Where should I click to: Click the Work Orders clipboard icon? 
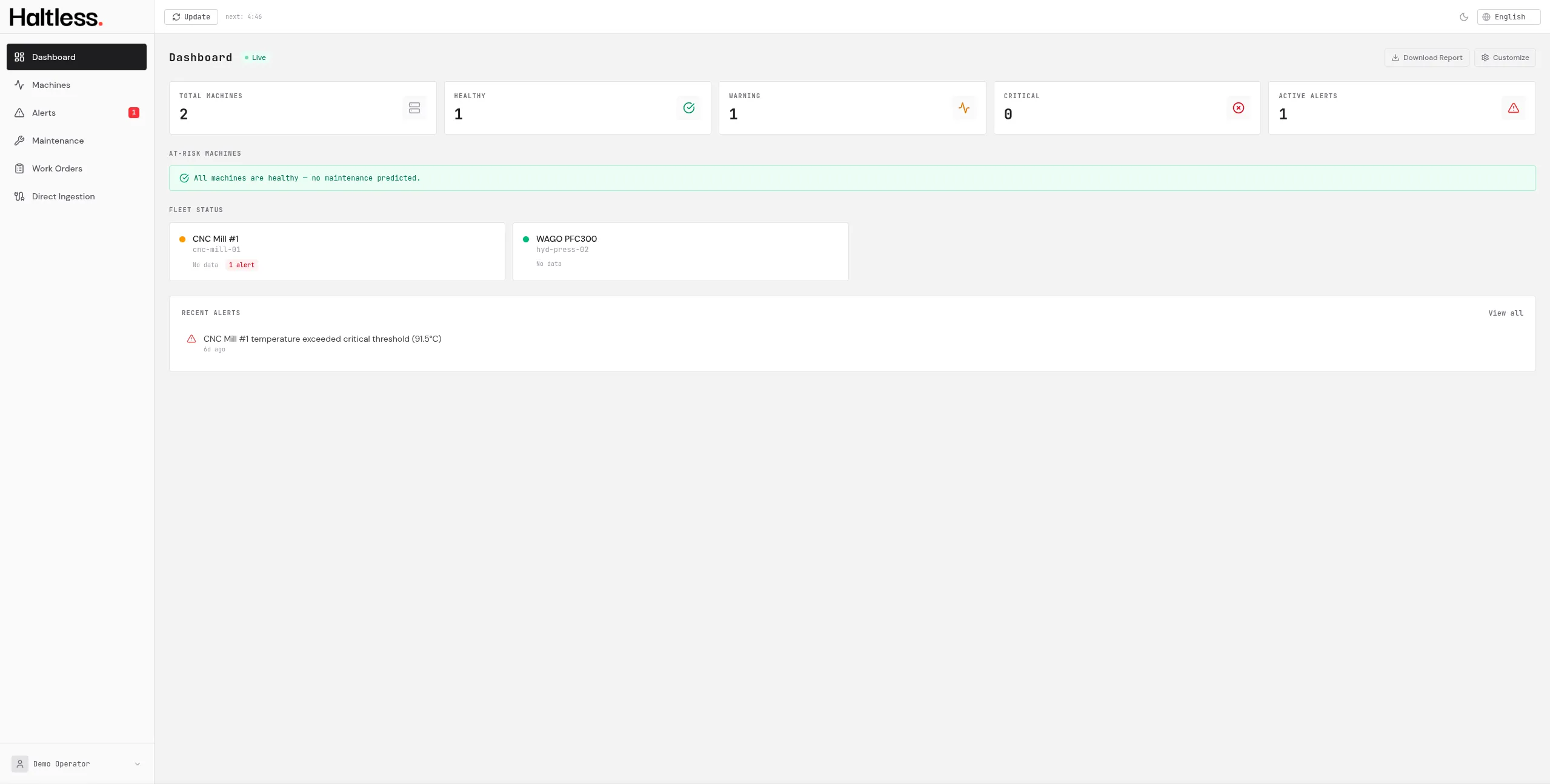[x=19, y=168]
